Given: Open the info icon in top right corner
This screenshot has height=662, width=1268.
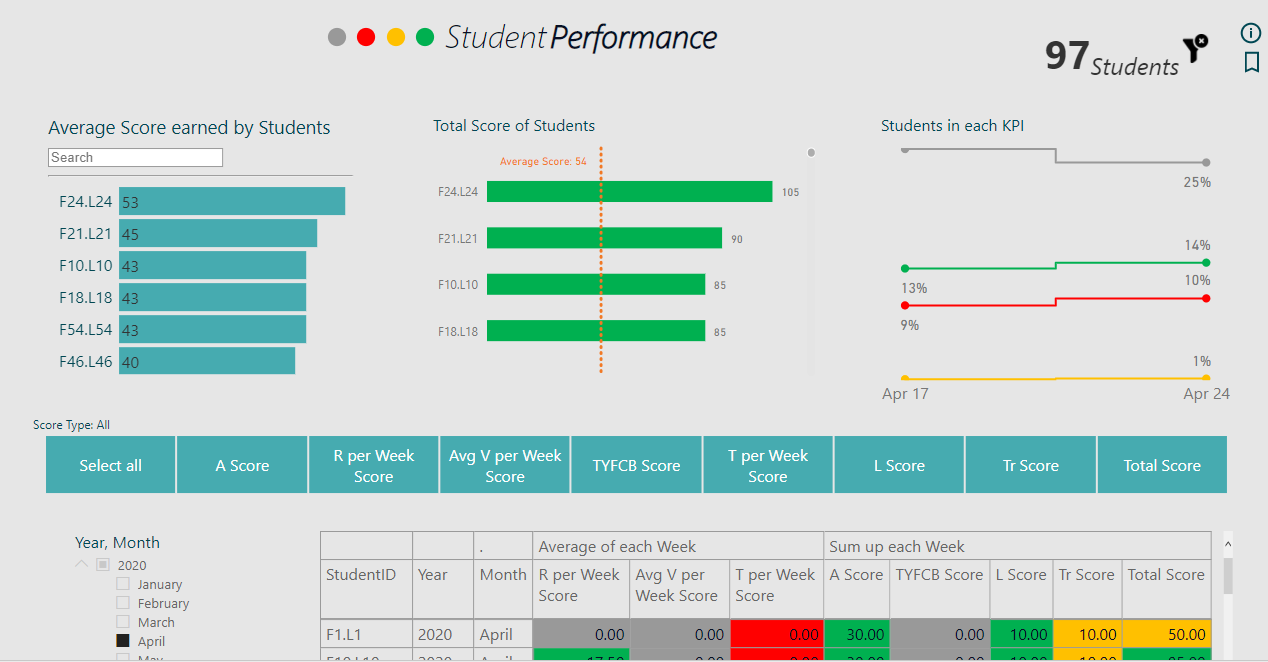Looking at the screenshot, I should pos(1250,33).
